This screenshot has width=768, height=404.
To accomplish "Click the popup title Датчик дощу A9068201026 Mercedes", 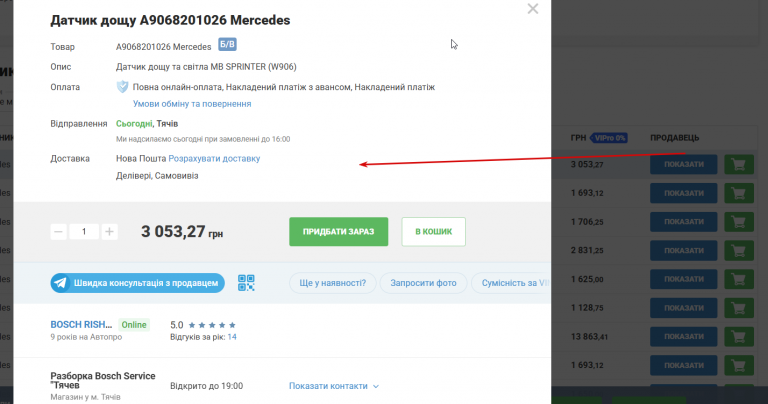I will pyautogui.click(x=170, y=21).
